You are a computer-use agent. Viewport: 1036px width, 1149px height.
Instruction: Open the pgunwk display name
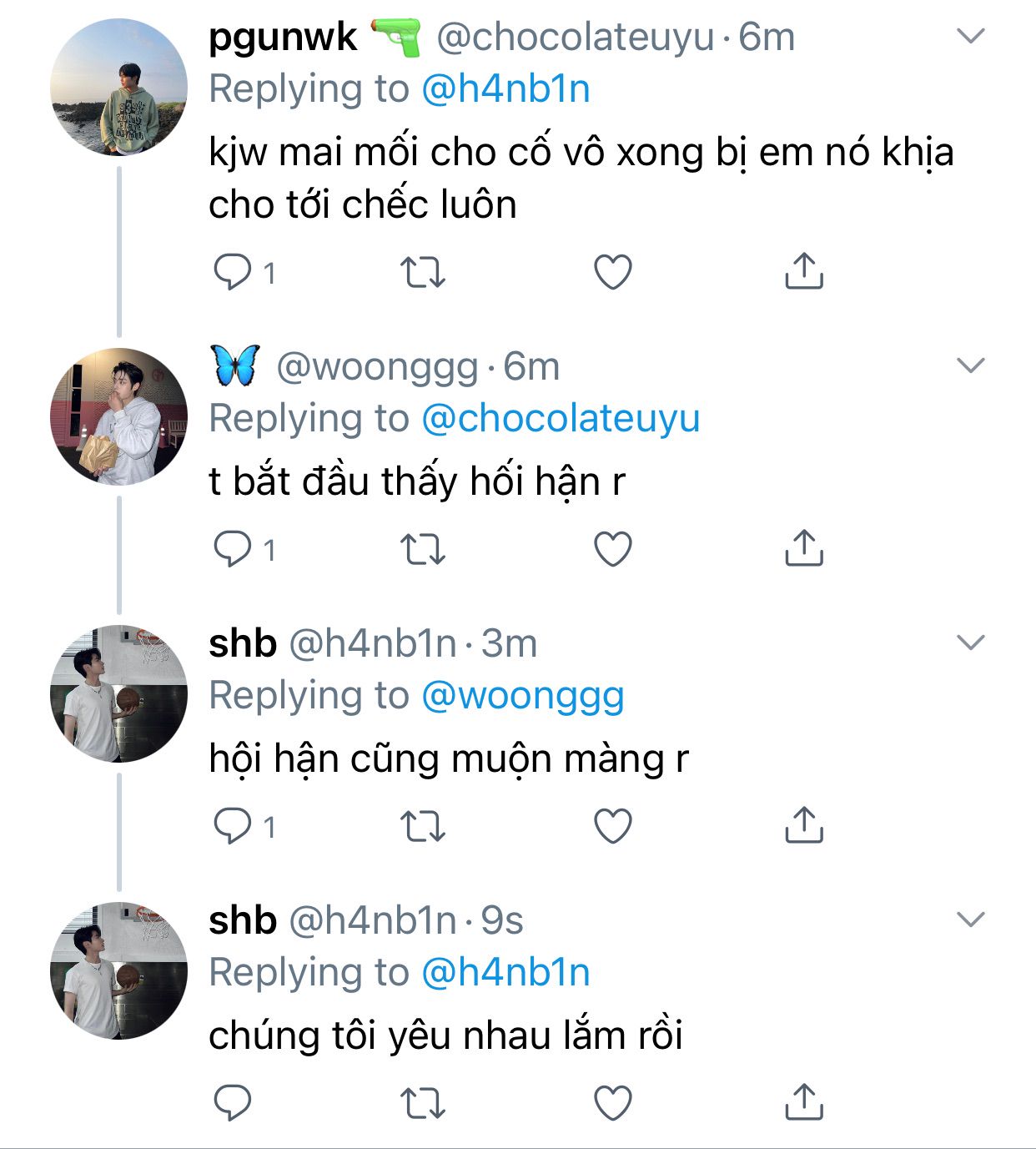pos(283,38)
